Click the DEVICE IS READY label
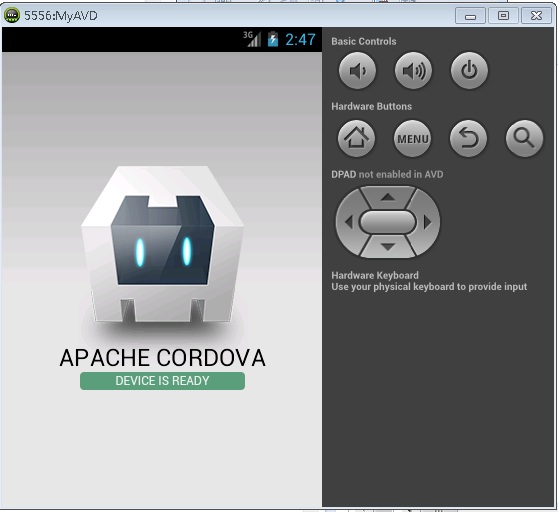Screen dimensions: 558x512 162,381
